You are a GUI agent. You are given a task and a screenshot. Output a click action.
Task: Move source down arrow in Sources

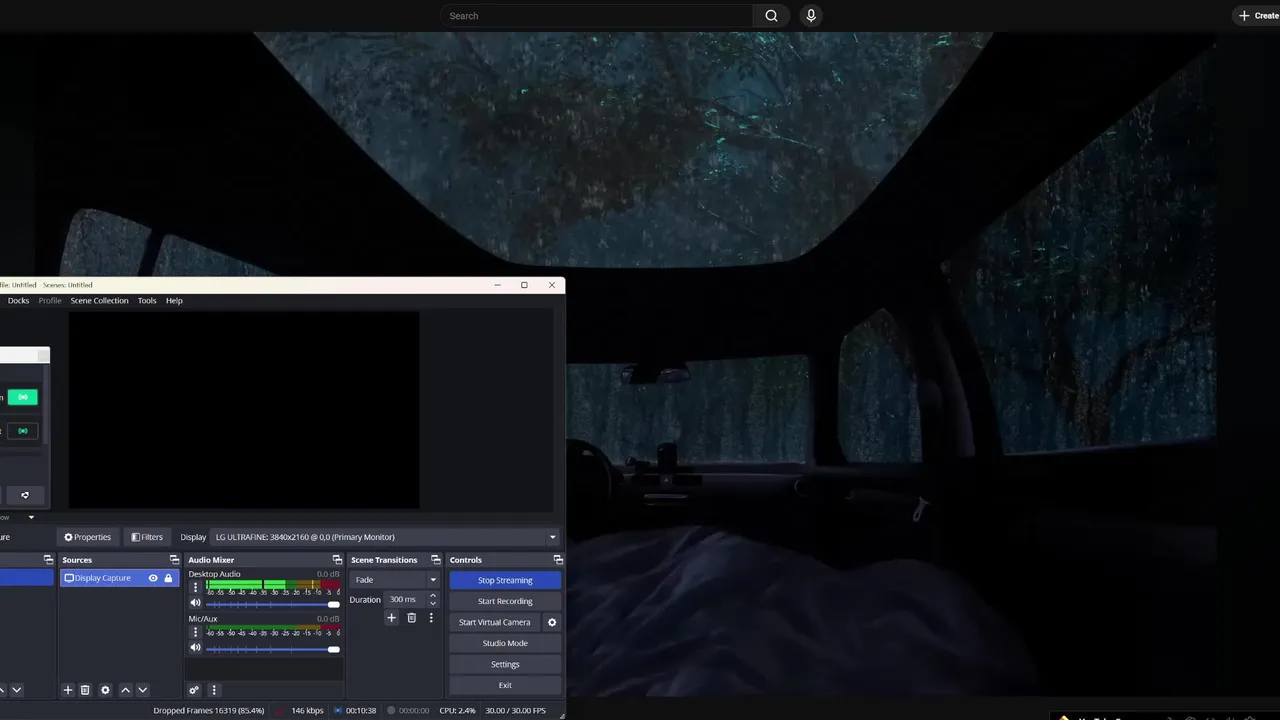[142, 690]
